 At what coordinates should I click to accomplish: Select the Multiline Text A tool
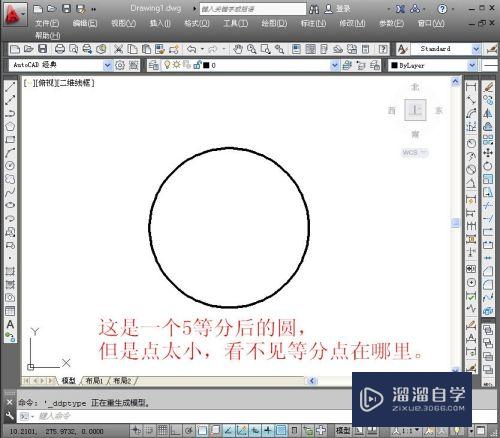click(x=10, y=324)
